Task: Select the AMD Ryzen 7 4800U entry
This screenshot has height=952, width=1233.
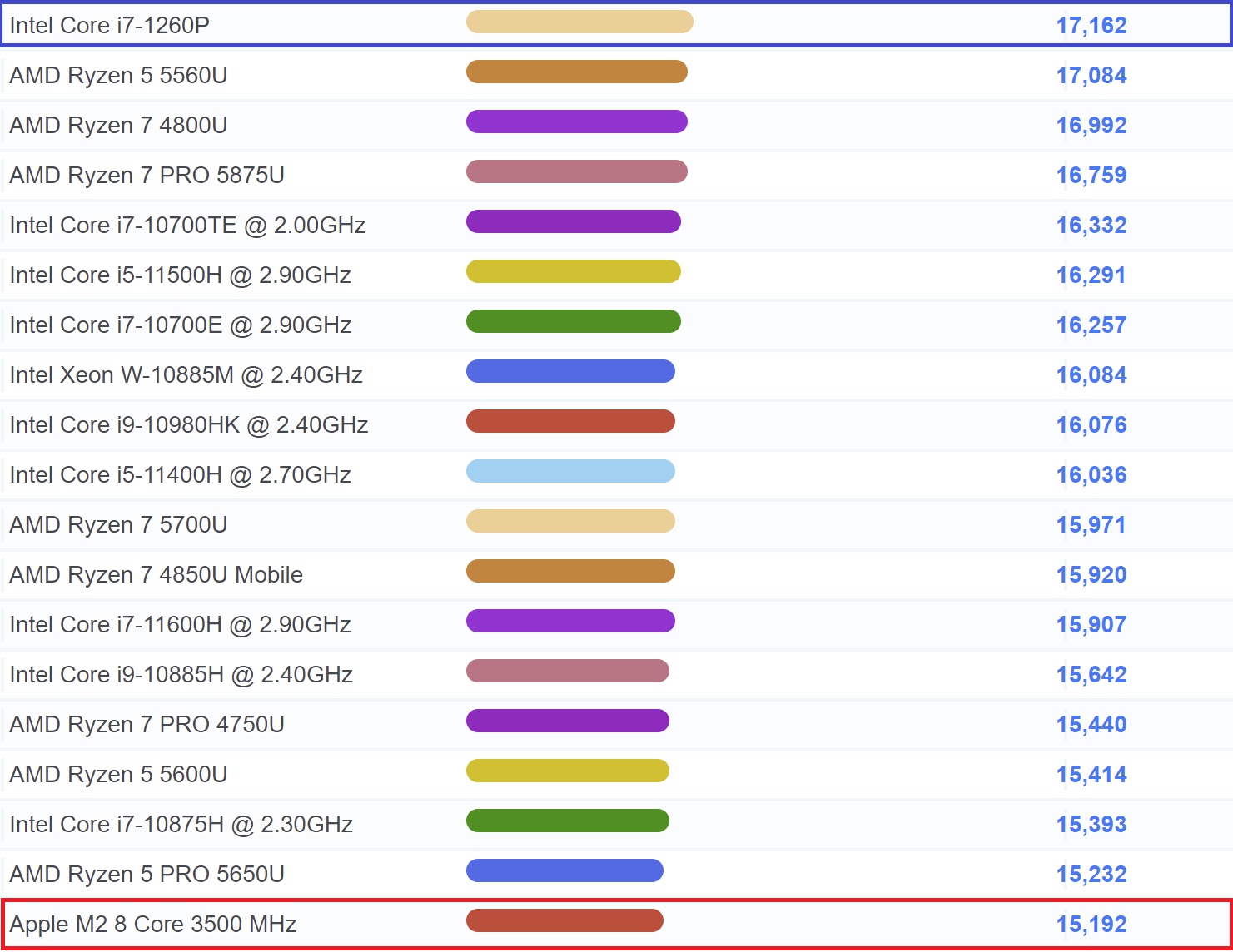Action: tap(118, 125)
